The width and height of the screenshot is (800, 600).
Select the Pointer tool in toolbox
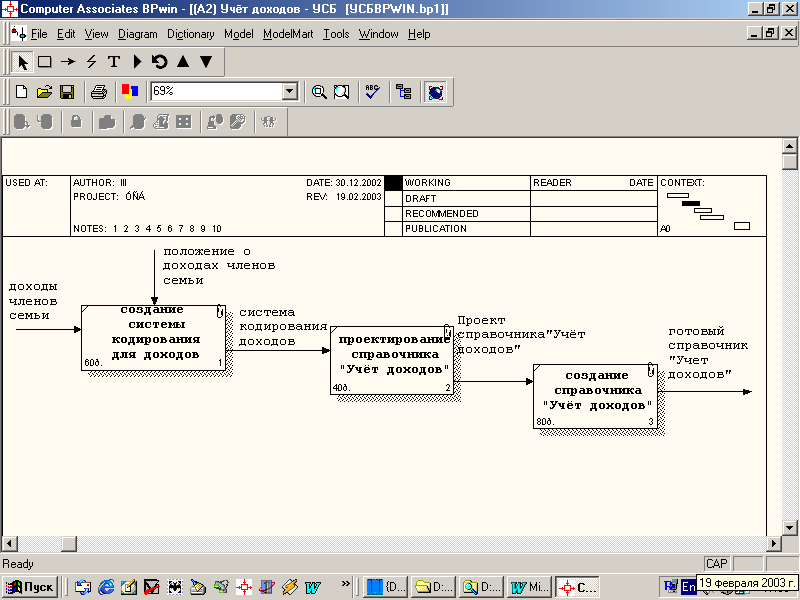22,62
